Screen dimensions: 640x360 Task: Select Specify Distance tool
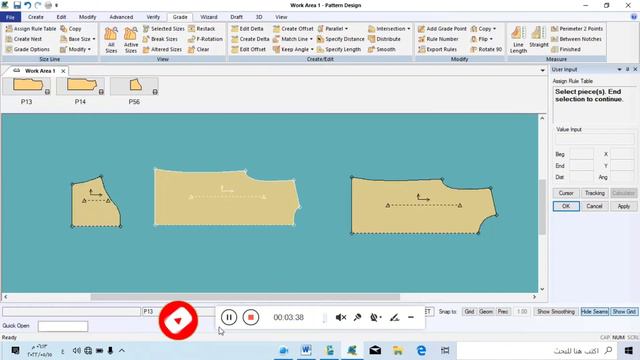340,39
